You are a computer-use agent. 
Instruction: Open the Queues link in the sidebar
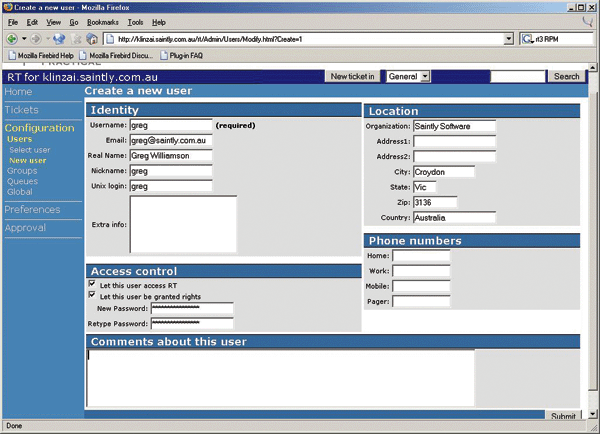[22, 181]
